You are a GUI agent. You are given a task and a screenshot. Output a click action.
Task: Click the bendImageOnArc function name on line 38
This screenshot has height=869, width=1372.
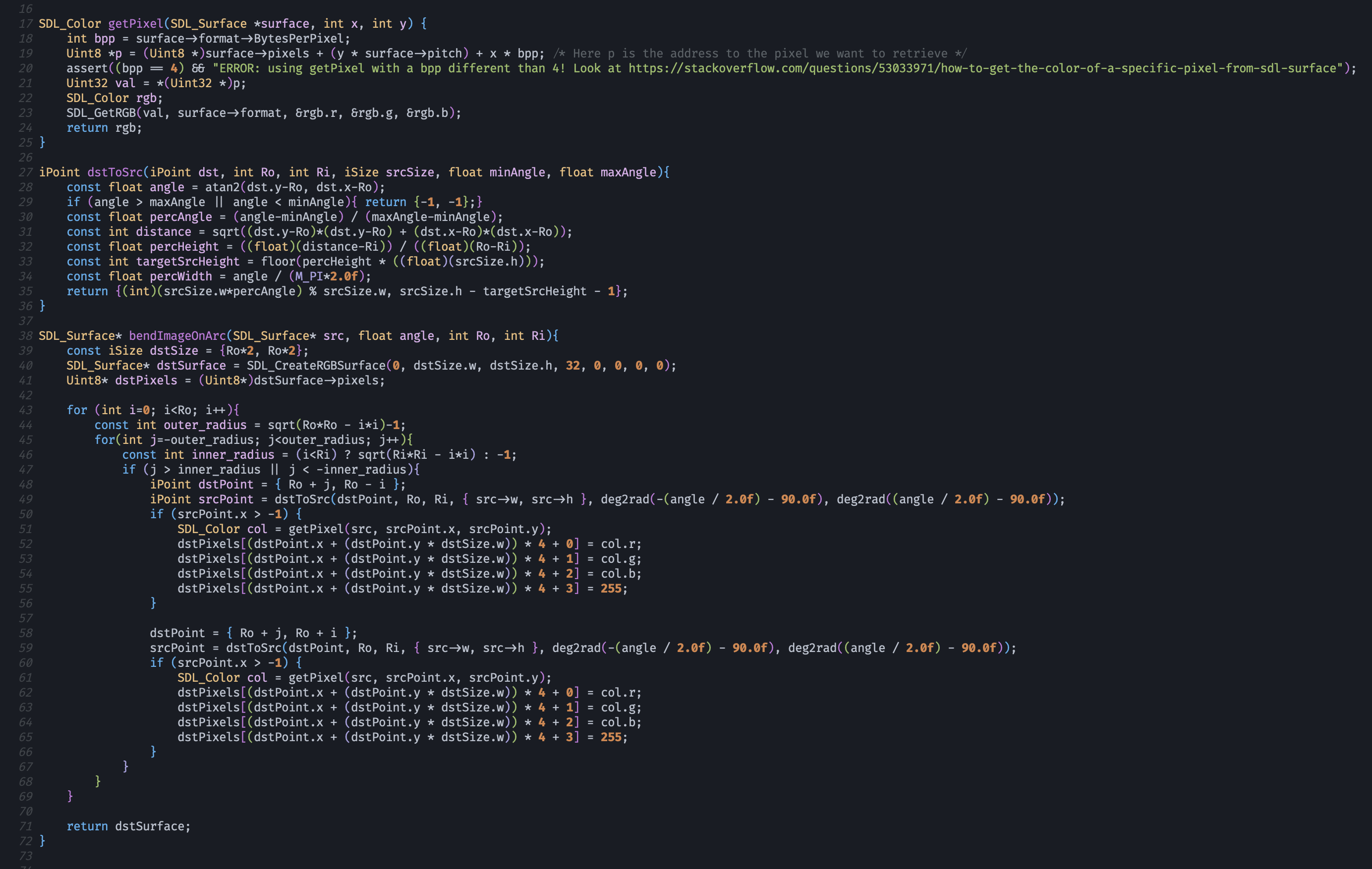tap(177, 335)
